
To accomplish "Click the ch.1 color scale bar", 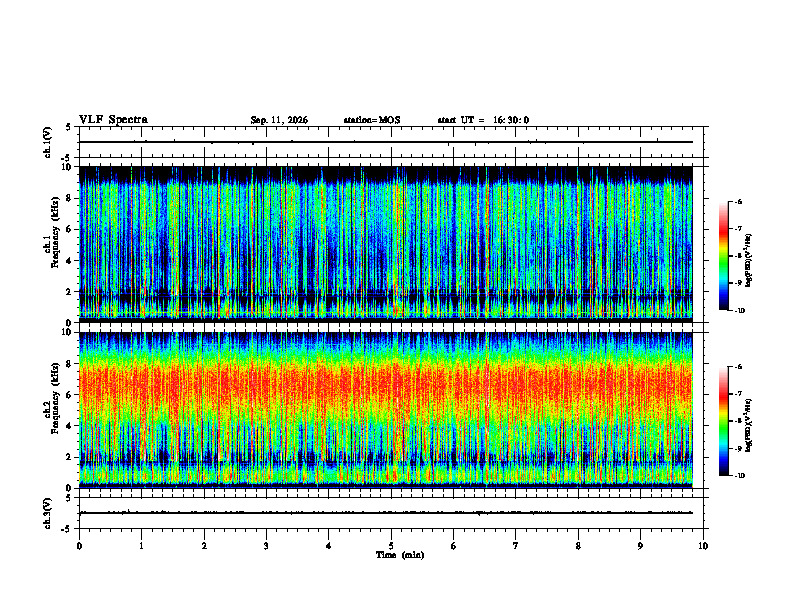I will point(723,256).
